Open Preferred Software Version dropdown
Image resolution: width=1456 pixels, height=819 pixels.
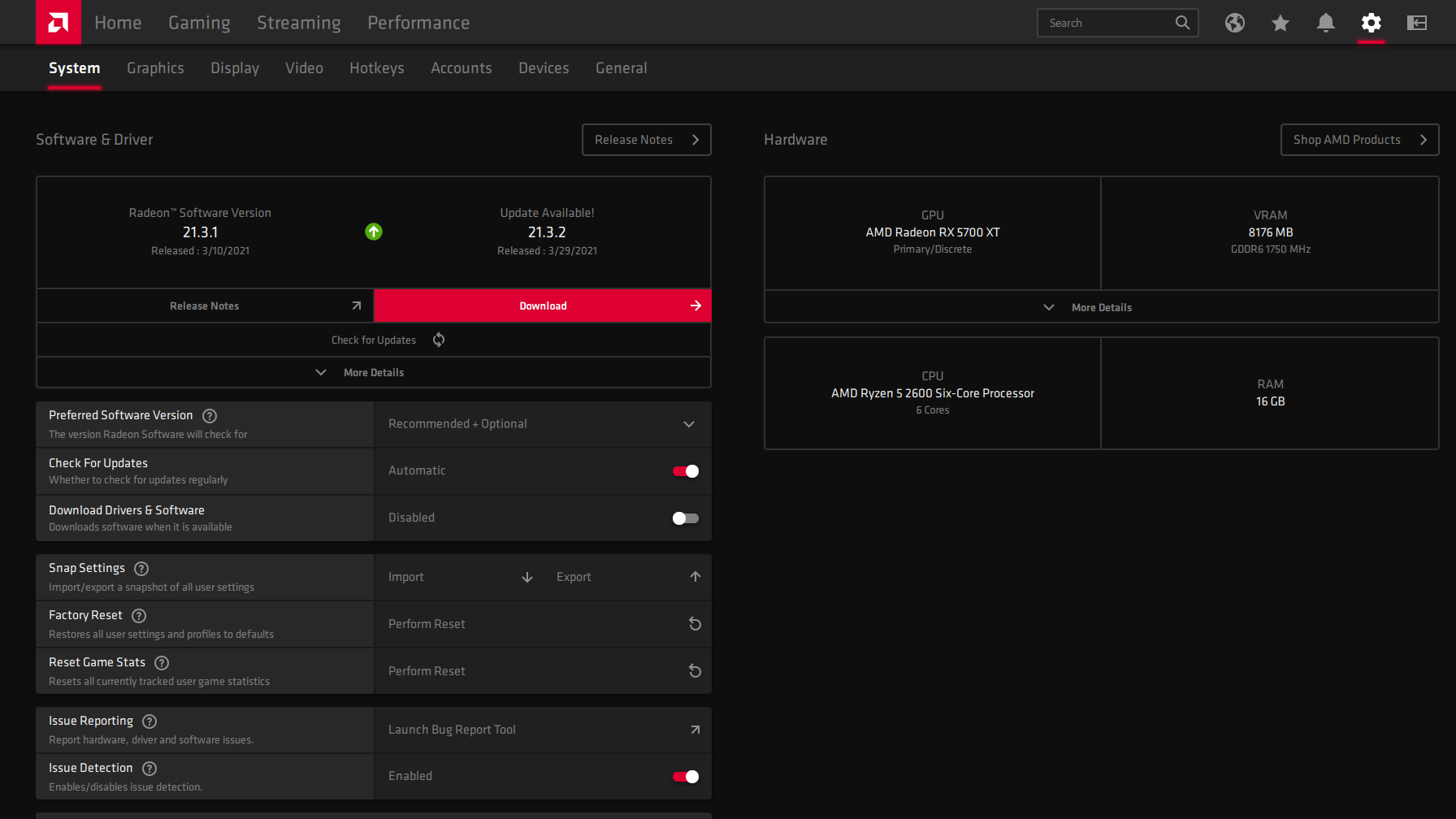click(x=542, y=424)
